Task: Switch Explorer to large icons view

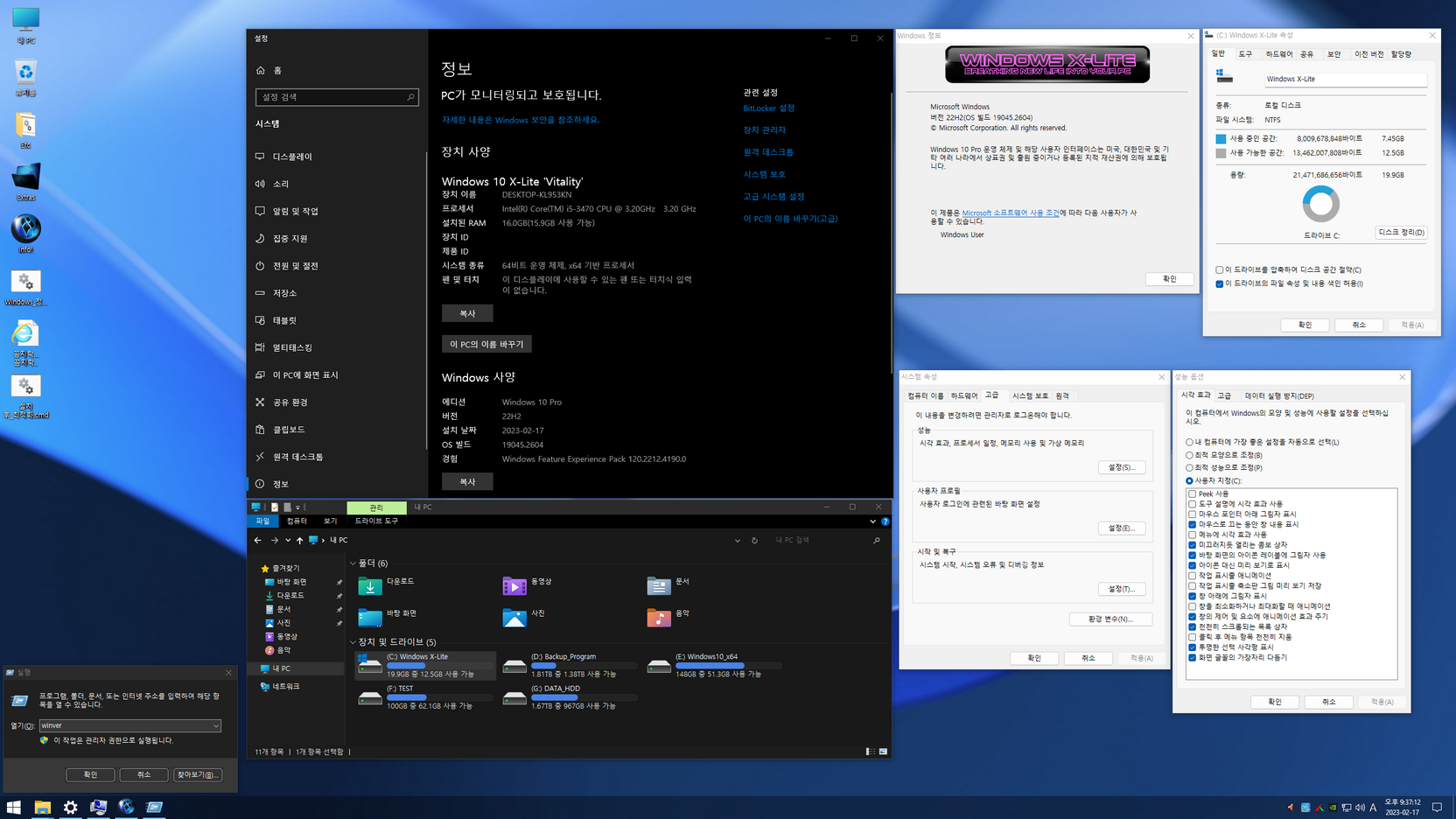Action: point(884,752)
